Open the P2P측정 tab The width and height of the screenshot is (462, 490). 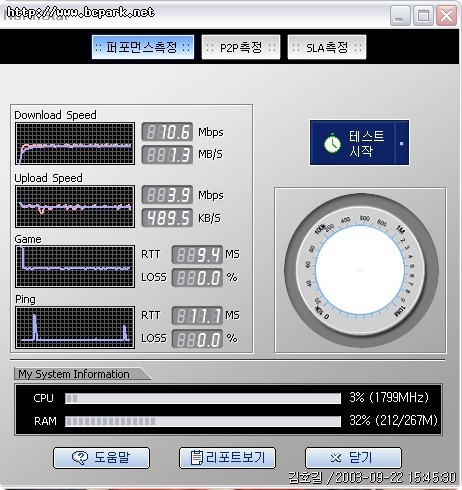click(x=241, y=47)
